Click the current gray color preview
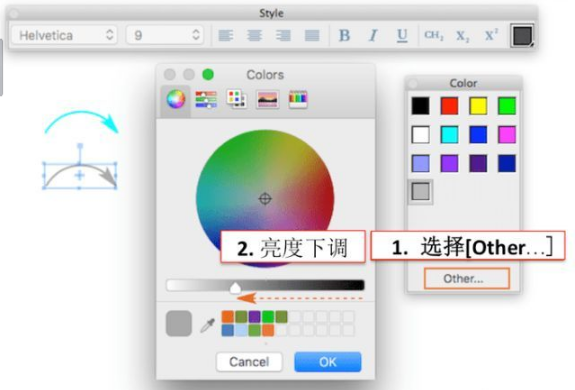The image size is (575, 390). click(179, 324)
